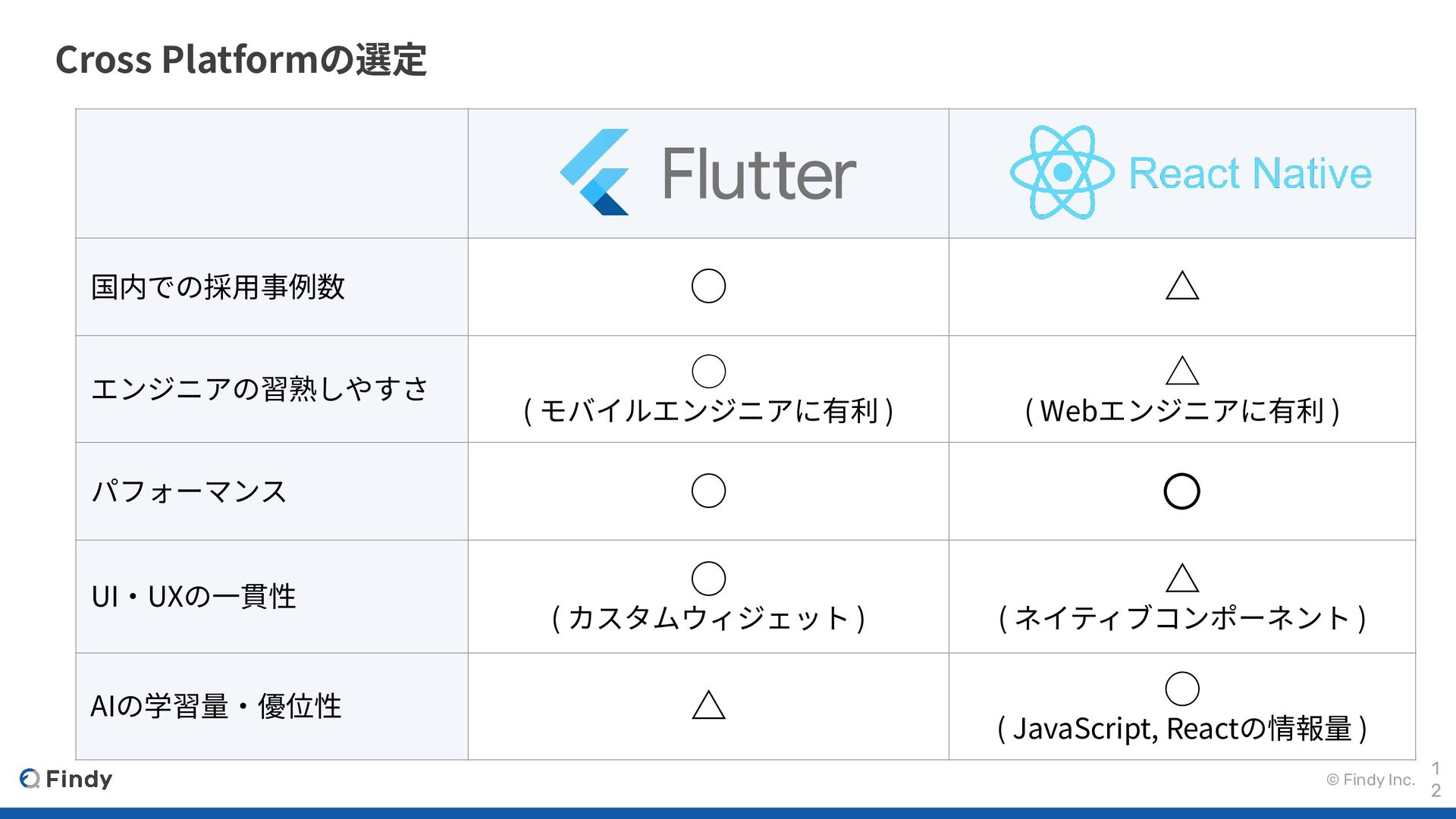Click the slide title Cross Platformの選定
The width and height of the screenshot is (1456, 819).
coord(241,60)
